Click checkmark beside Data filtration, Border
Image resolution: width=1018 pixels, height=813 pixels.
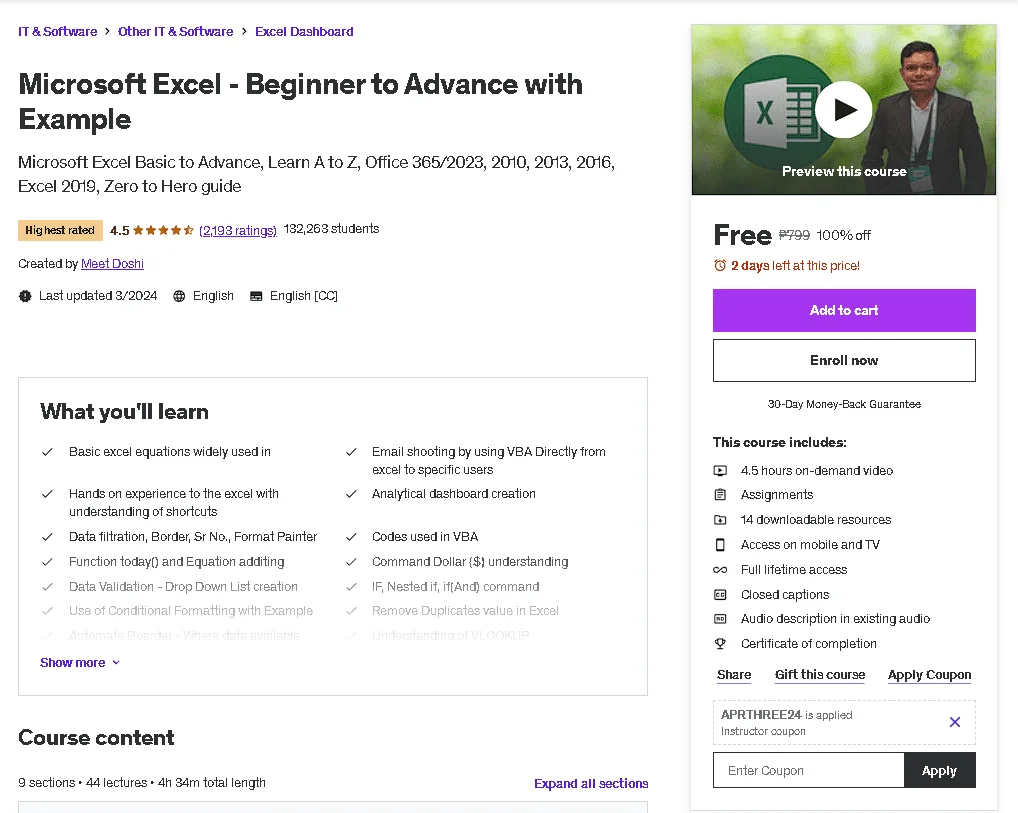pos(47,537)
